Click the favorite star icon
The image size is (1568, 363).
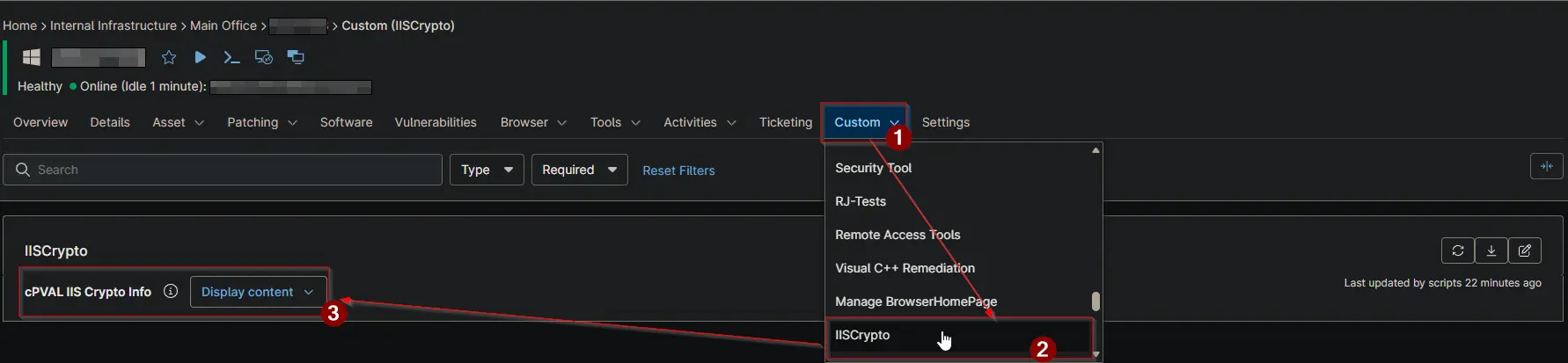tap(169, 57)
